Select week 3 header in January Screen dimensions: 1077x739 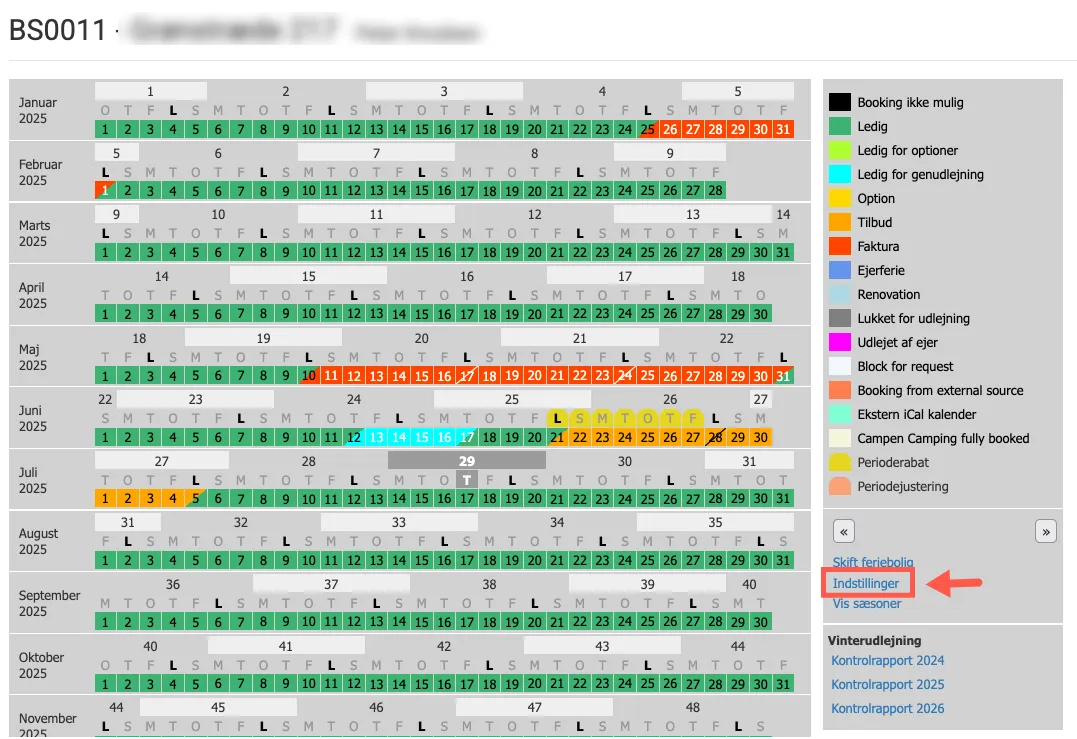444,91
